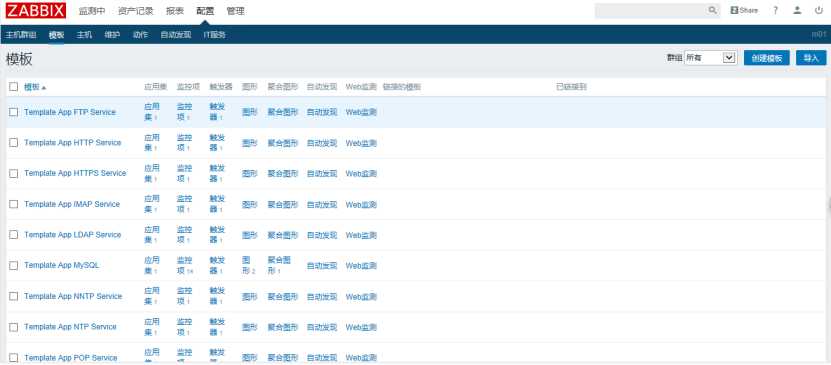Open 自动发现 for Template App HTTP Service
The width and height of the screenshot is (831, 365).
pyautogui.click(x=322, y=143)
